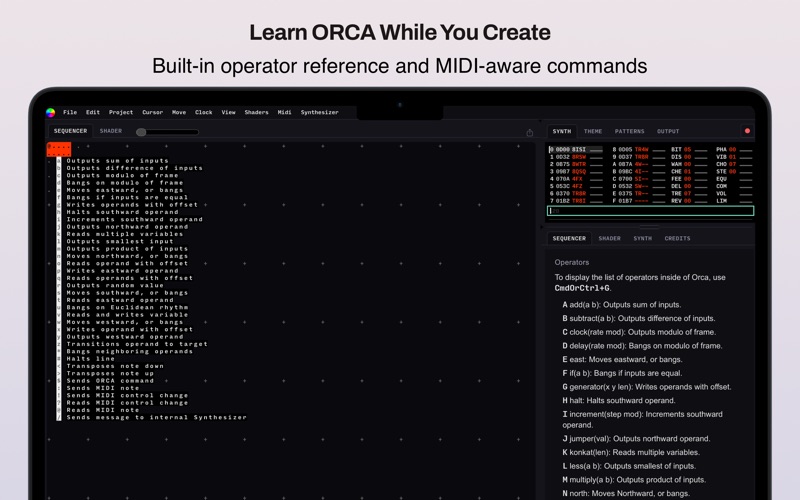800x500 pixels.
Task: Click the rainbow app logo icon
Action: tap(51, 113)
